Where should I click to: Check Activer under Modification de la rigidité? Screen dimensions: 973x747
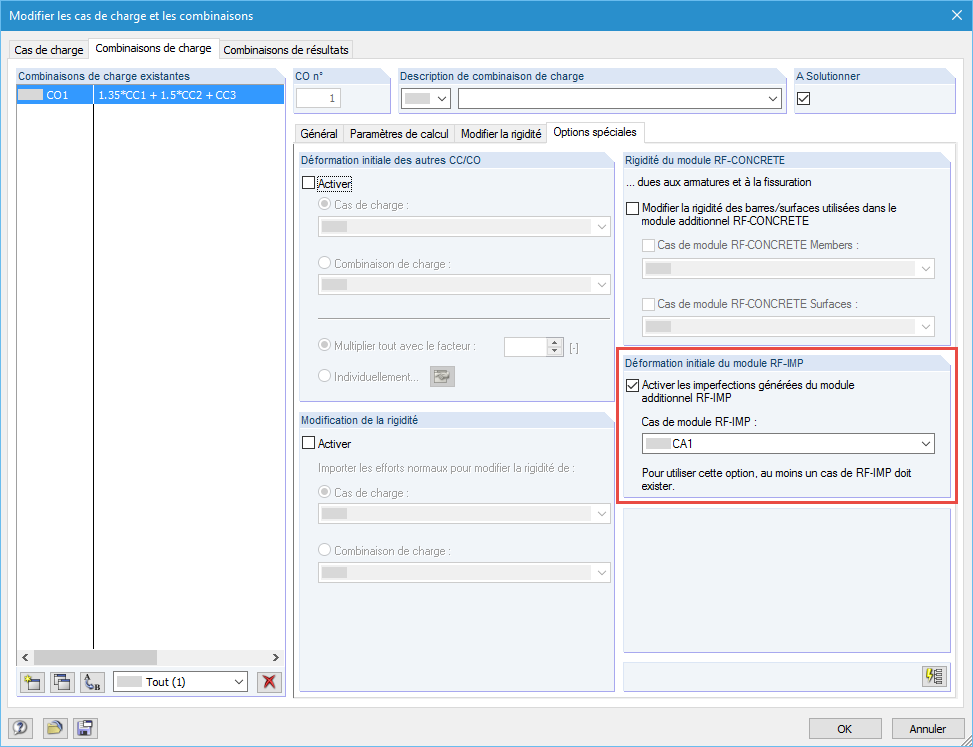308,444
